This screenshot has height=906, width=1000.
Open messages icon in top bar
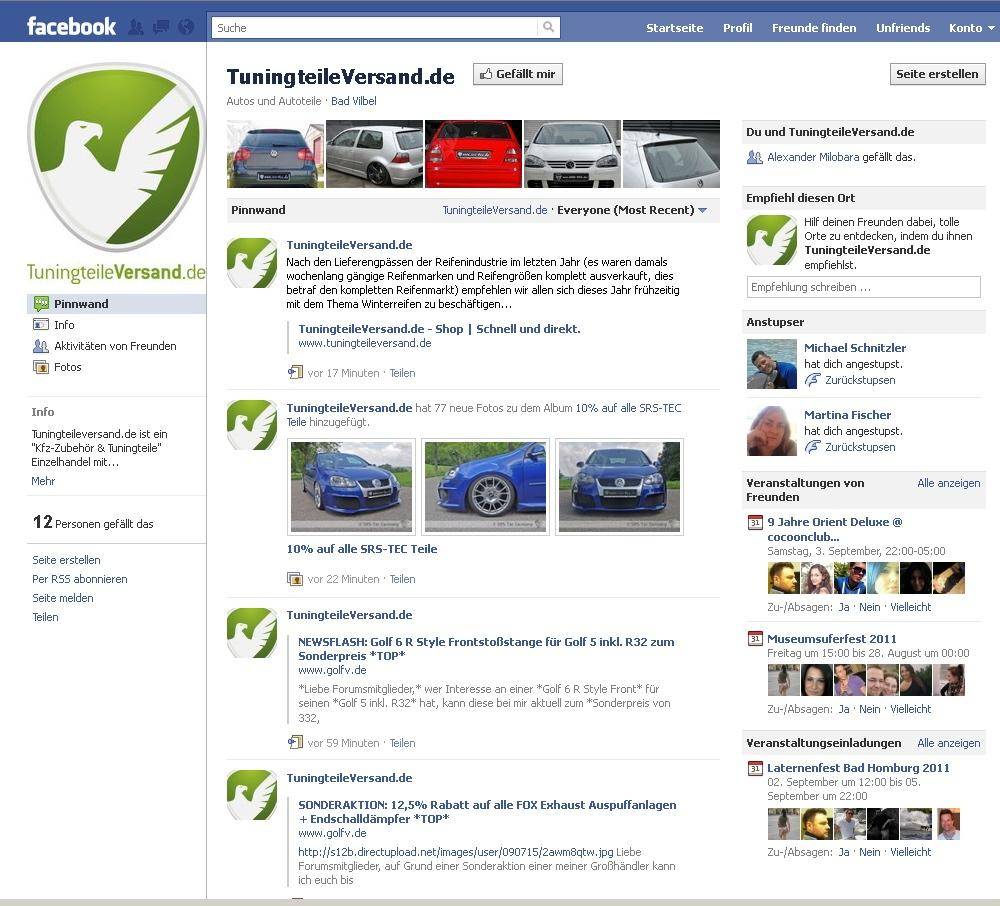coord(161,27)
